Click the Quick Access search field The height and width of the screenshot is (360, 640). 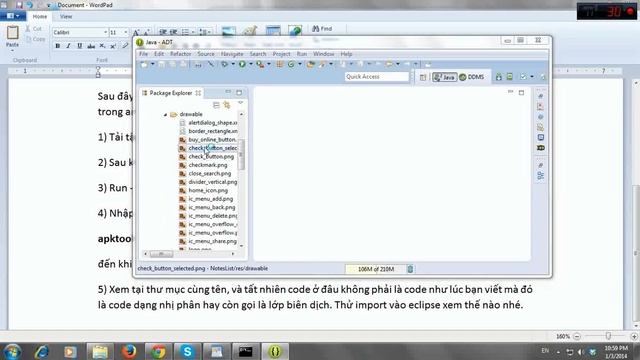point(376,77)
